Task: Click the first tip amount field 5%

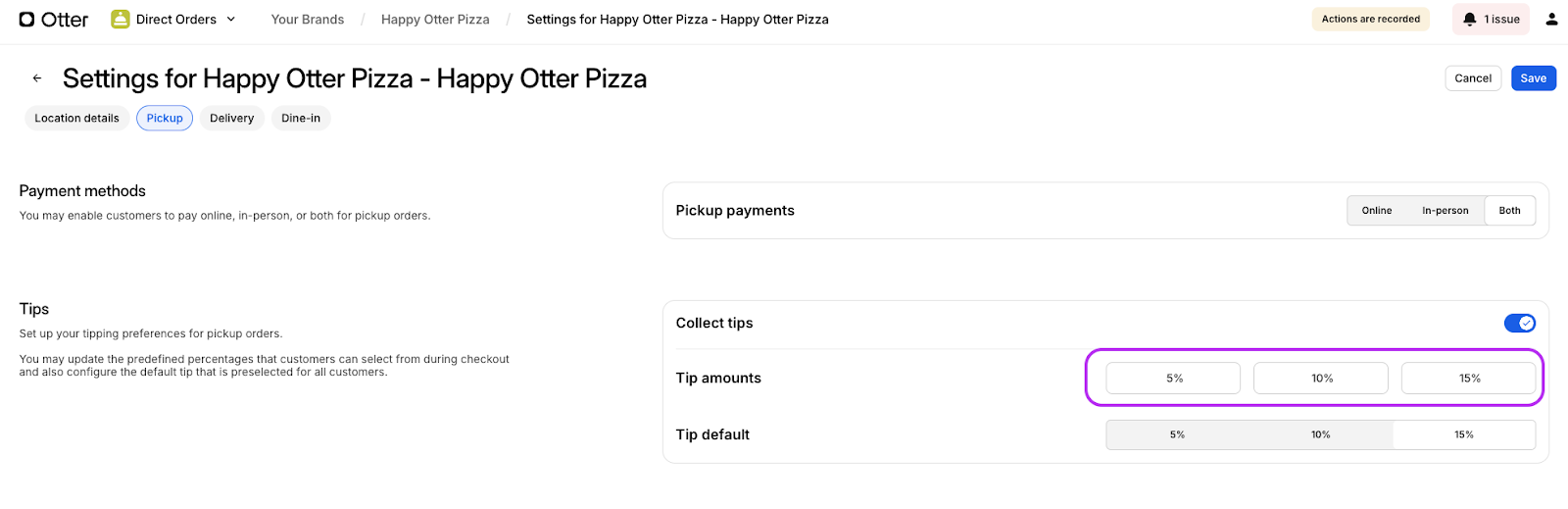Action: tap(1173, 379)
